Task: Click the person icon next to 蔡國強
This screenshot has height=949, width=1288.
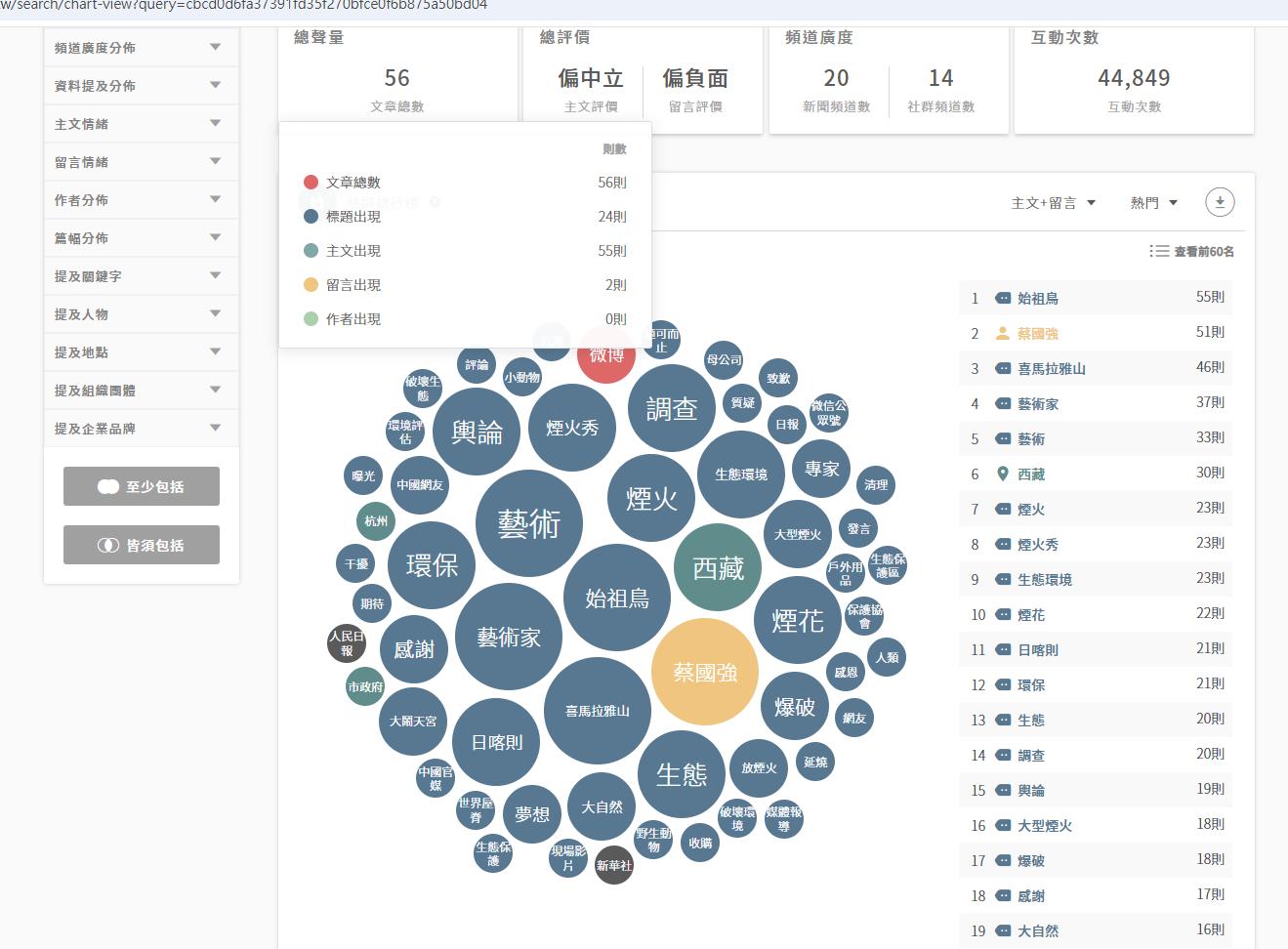Action: click(1002, 333)
